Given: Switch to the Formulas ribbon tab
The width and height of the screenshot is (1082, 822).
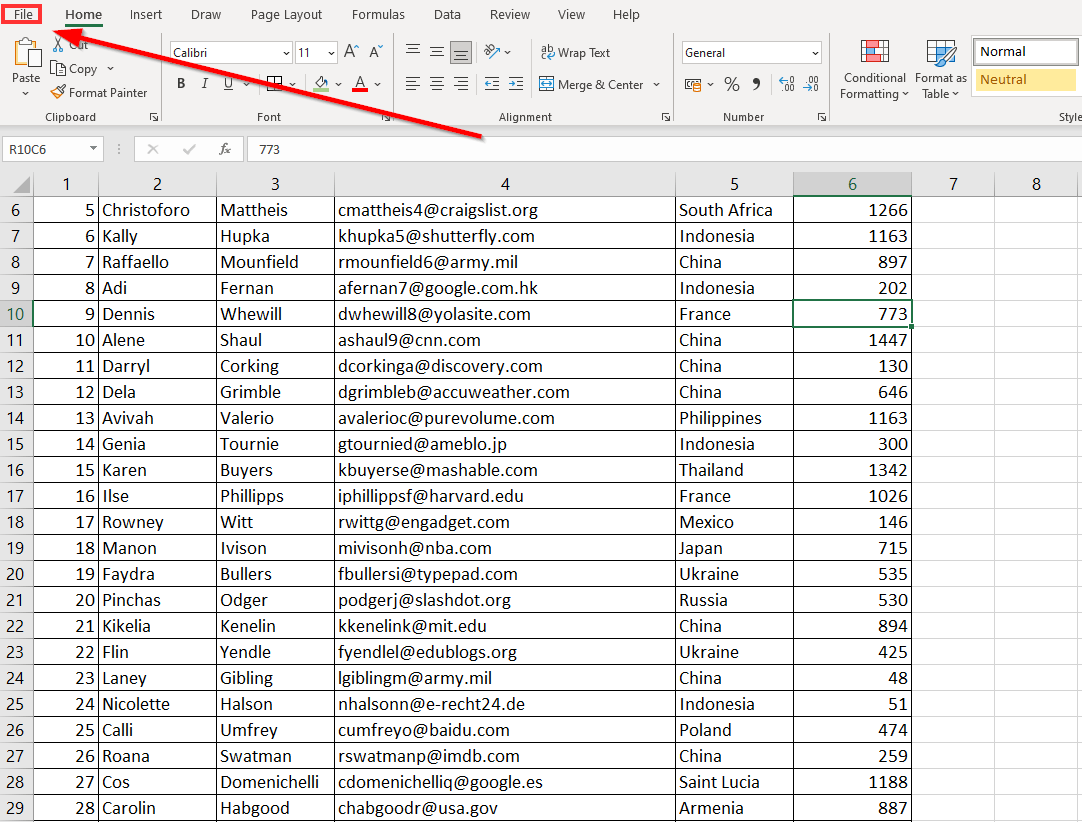Looking at the screenshot, I should [378, 14].
